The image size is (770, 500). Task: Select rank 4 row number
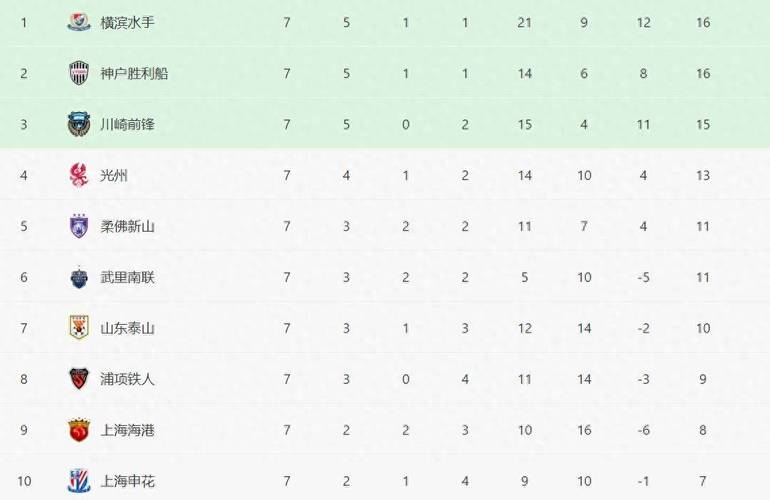click(24, 175)
